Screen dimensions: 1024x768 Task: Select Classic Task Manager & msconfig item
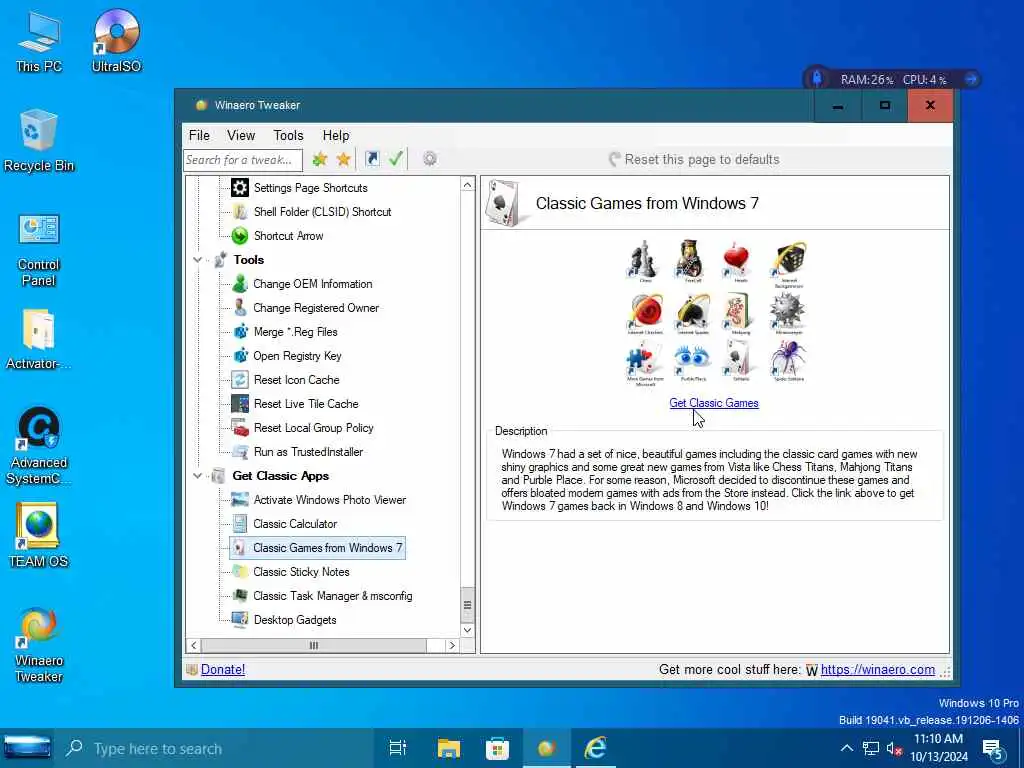coord(332,596)
